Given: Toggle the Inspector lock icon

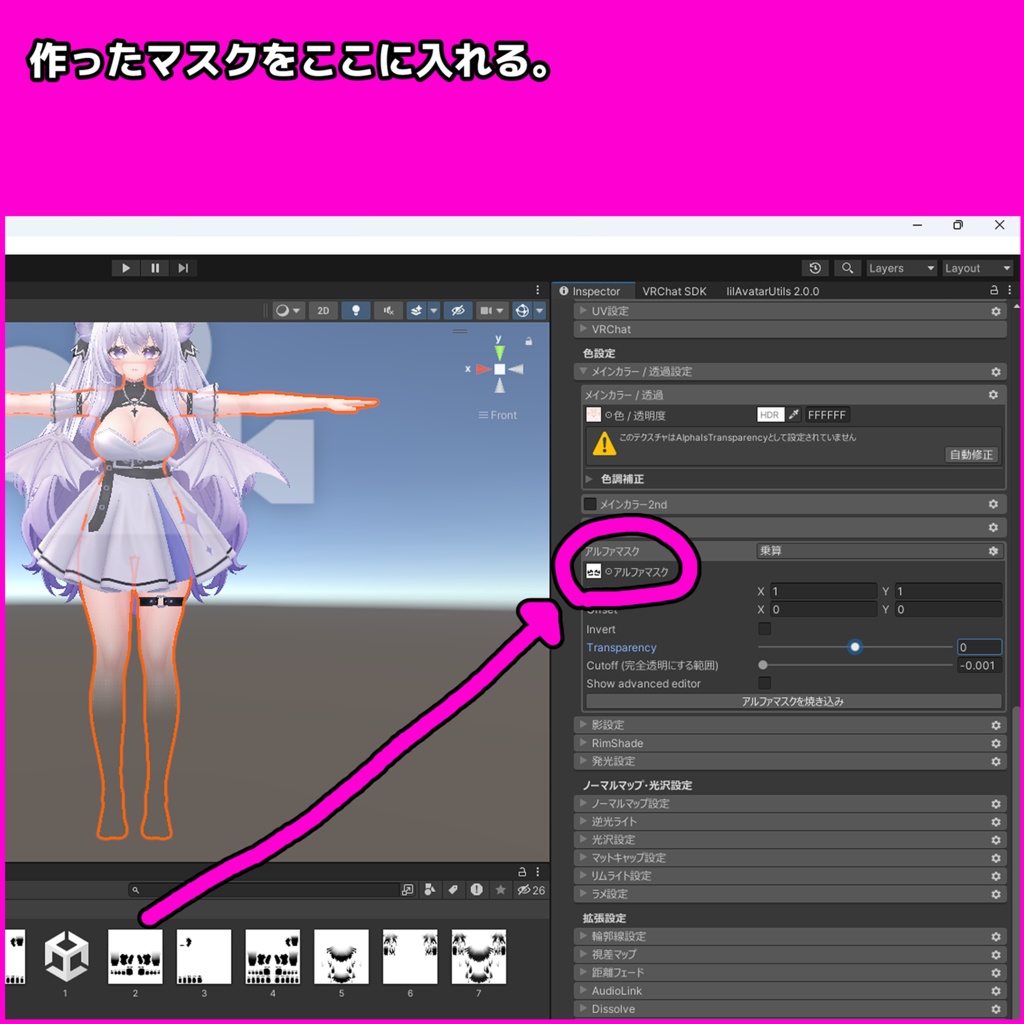Looking at the screenshot, I should point(994,290).
